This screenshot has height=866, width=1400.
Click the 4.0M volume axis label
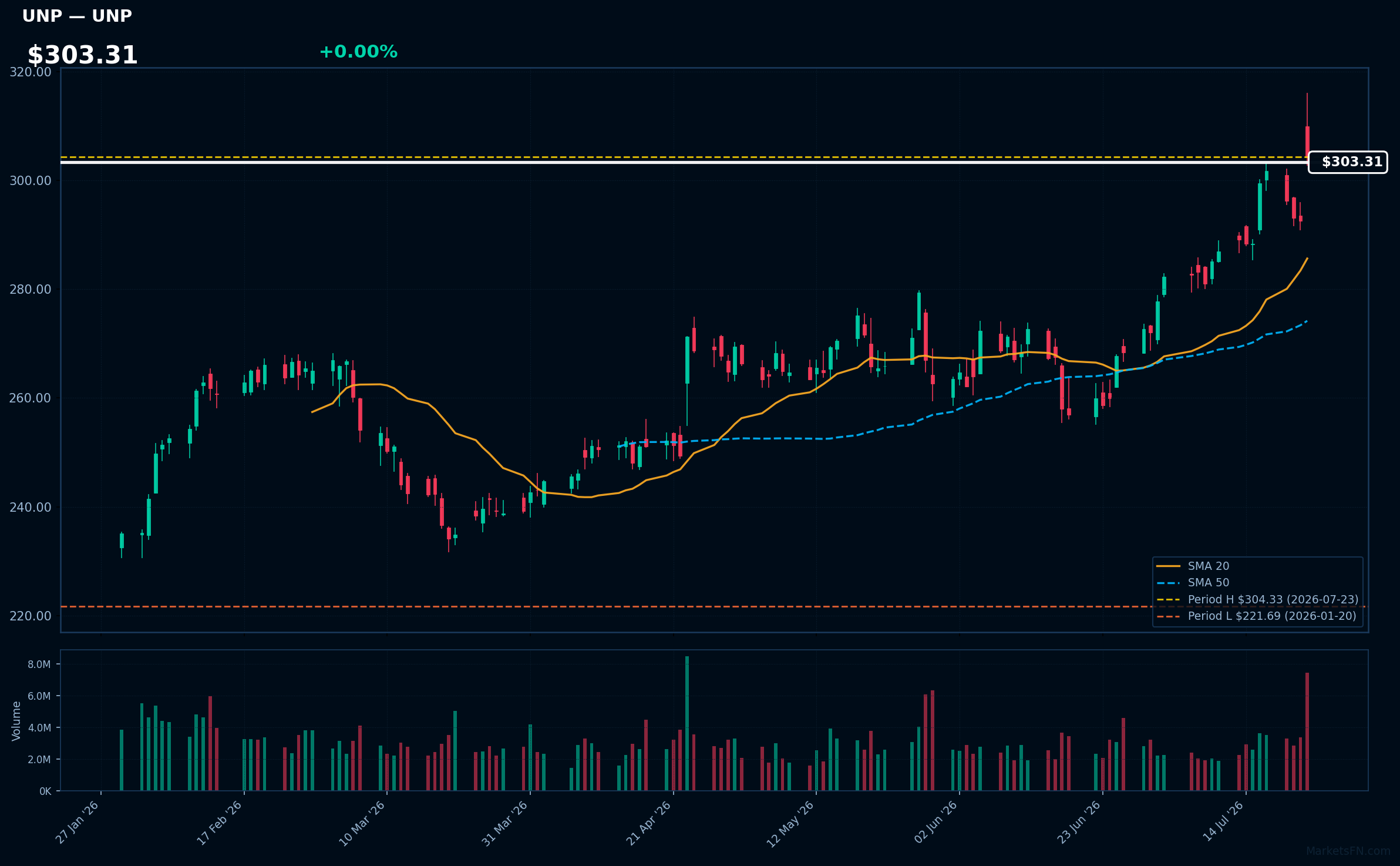[39, 727]
